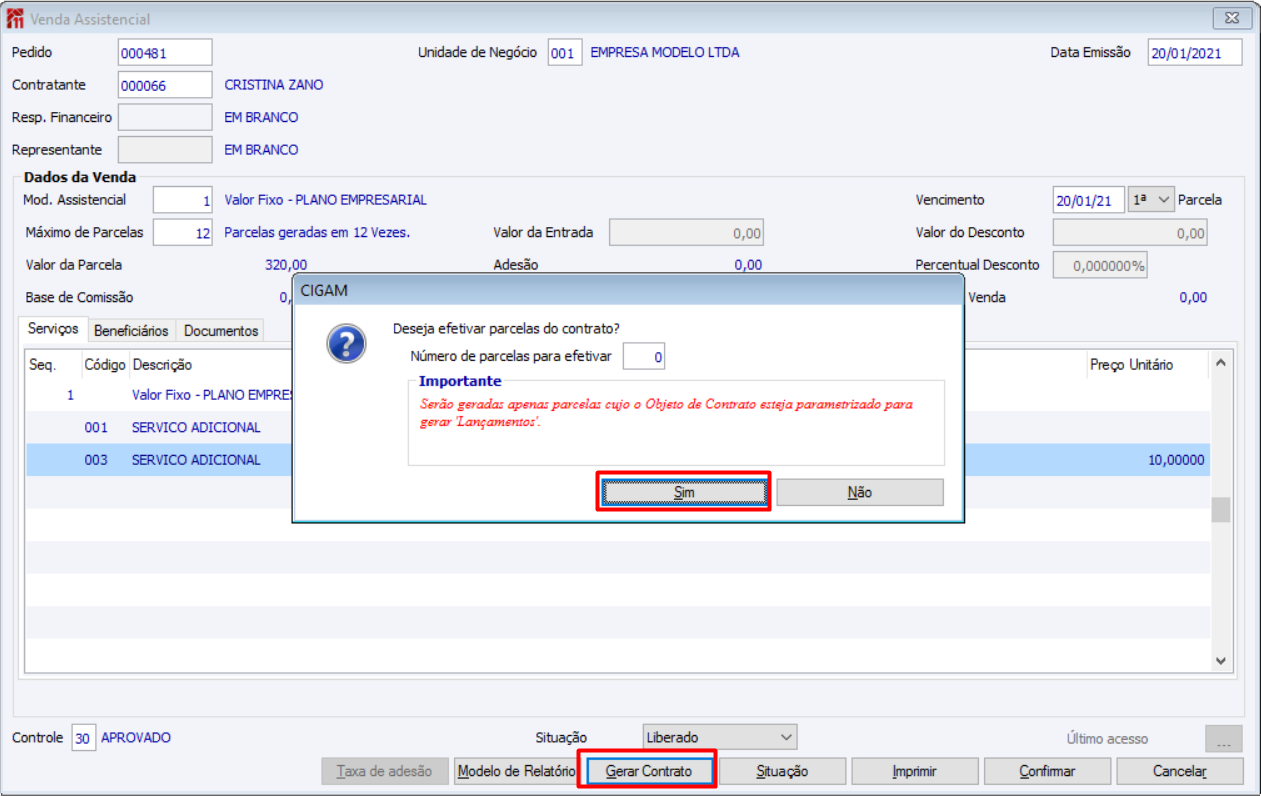Image resolution: width=1261 pixels, height=796 pixels.
Task: Click the disabled Taxa de adesão button
Action: [x=384, y=771]
